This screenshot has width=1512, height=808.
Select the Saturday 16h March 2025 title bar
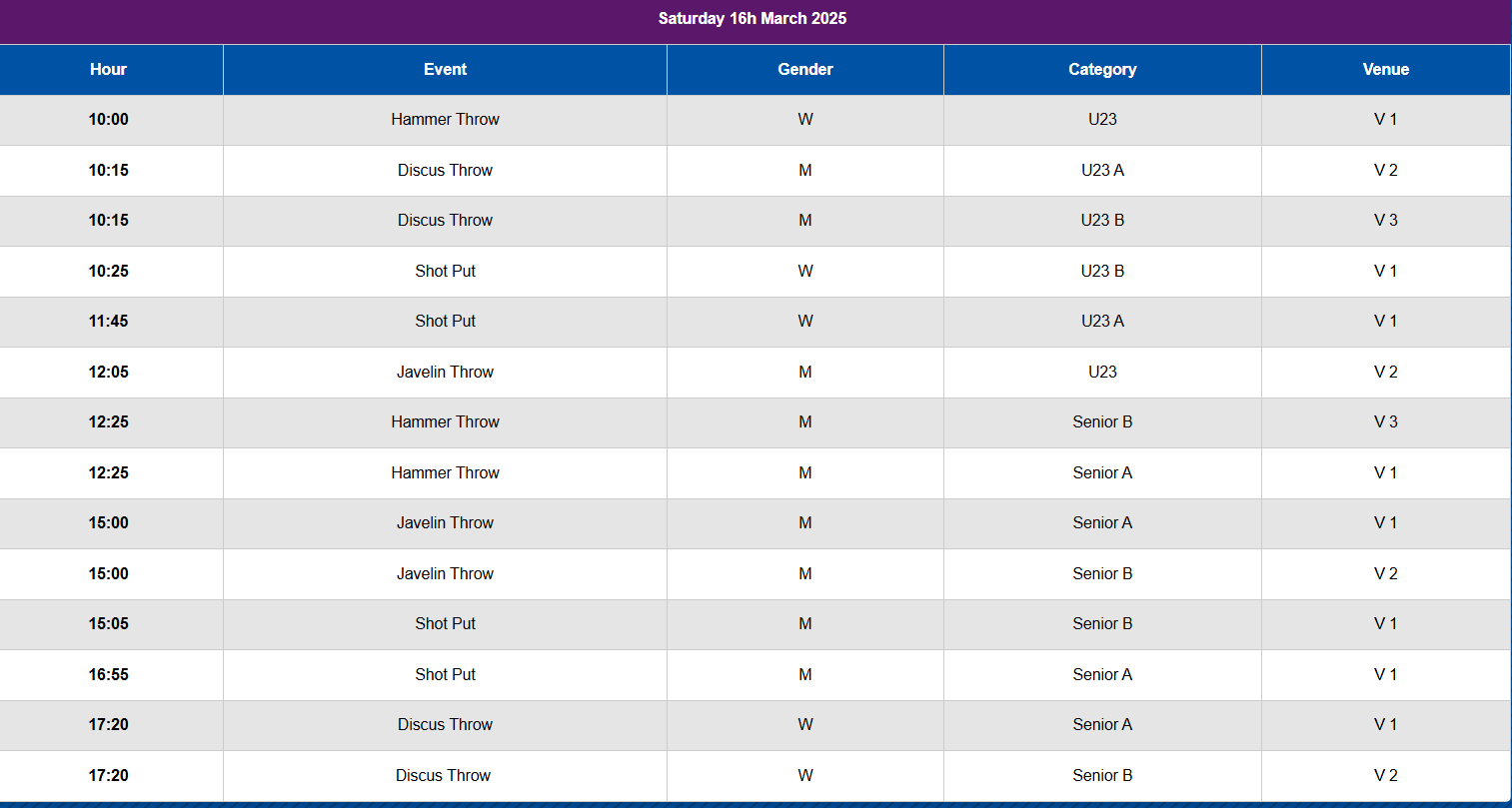point(752,18)
